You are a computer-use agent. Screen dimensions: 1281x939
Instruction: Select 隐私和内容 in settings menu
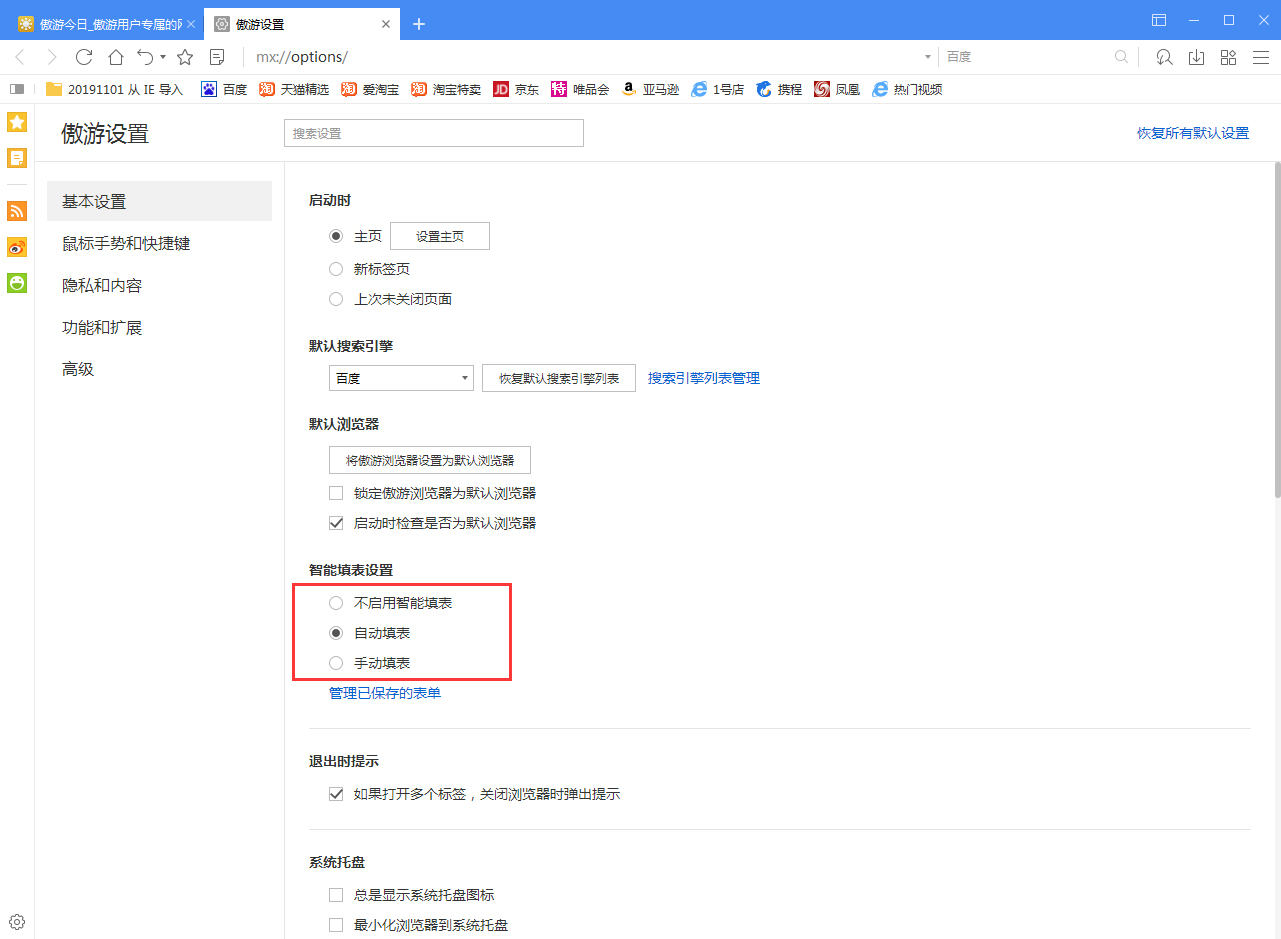[x=101, y=285]
